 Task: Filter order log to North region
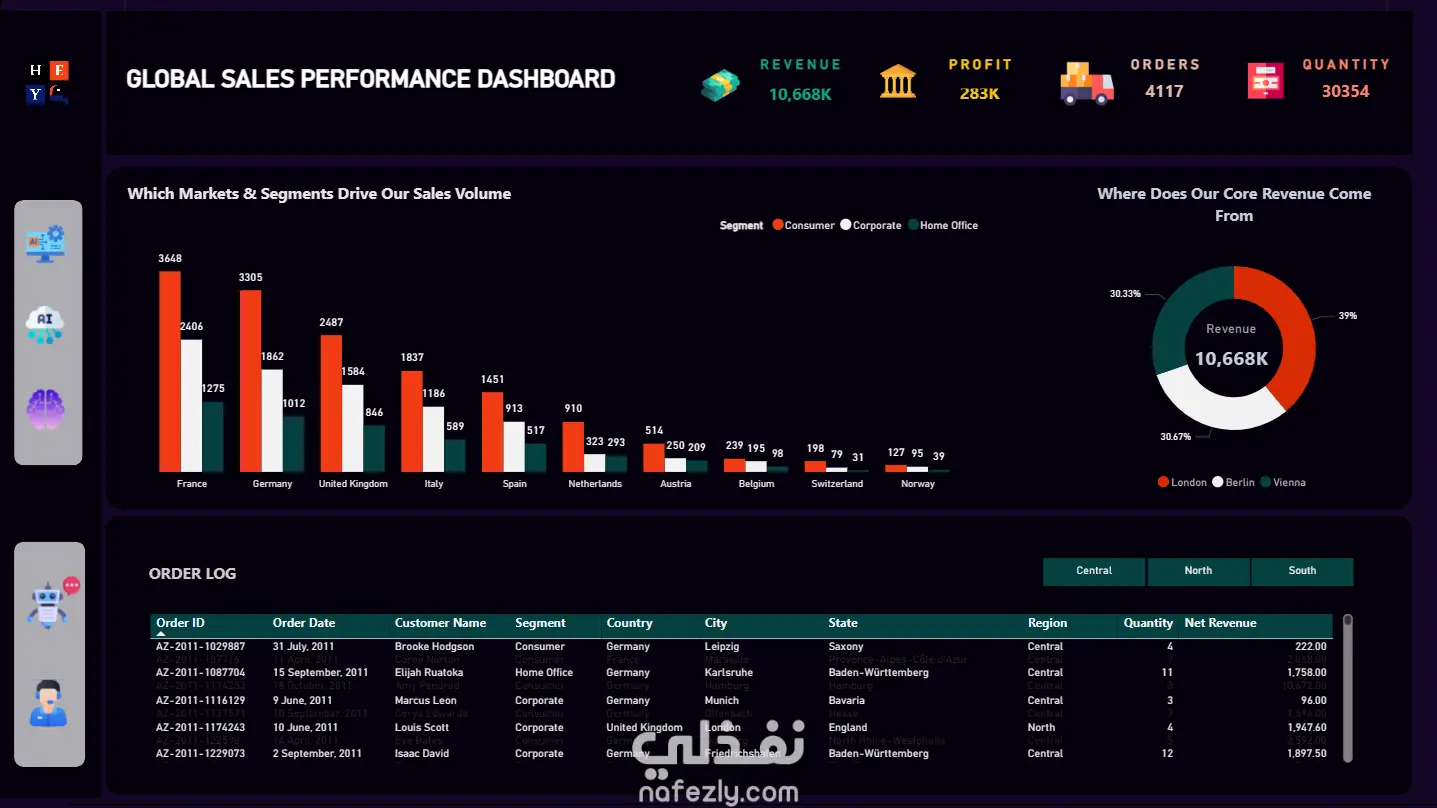1198,571
